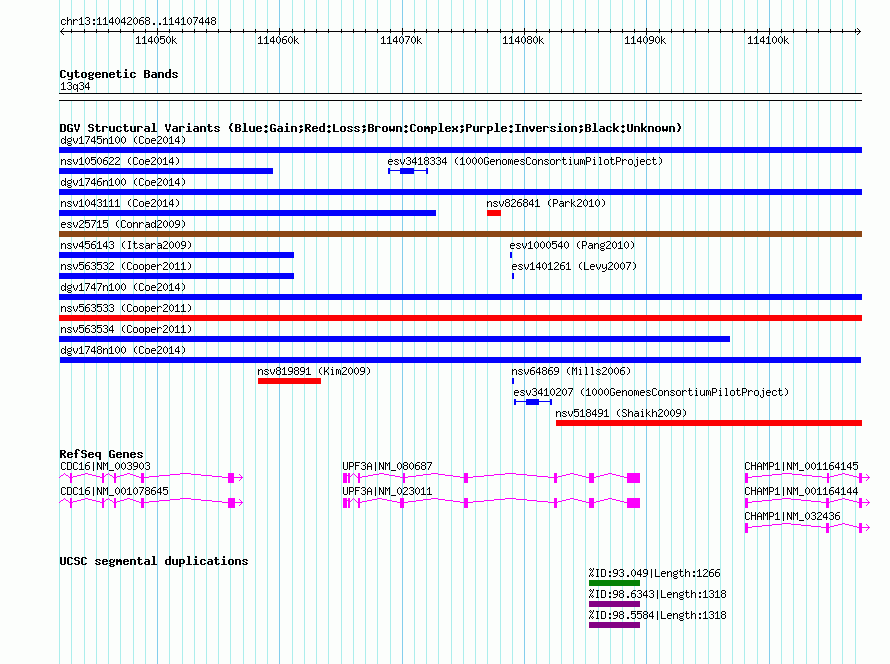Click the dgv1747n100 (Coe2014) gain bar
890x664 pixels.
(460, 297)
